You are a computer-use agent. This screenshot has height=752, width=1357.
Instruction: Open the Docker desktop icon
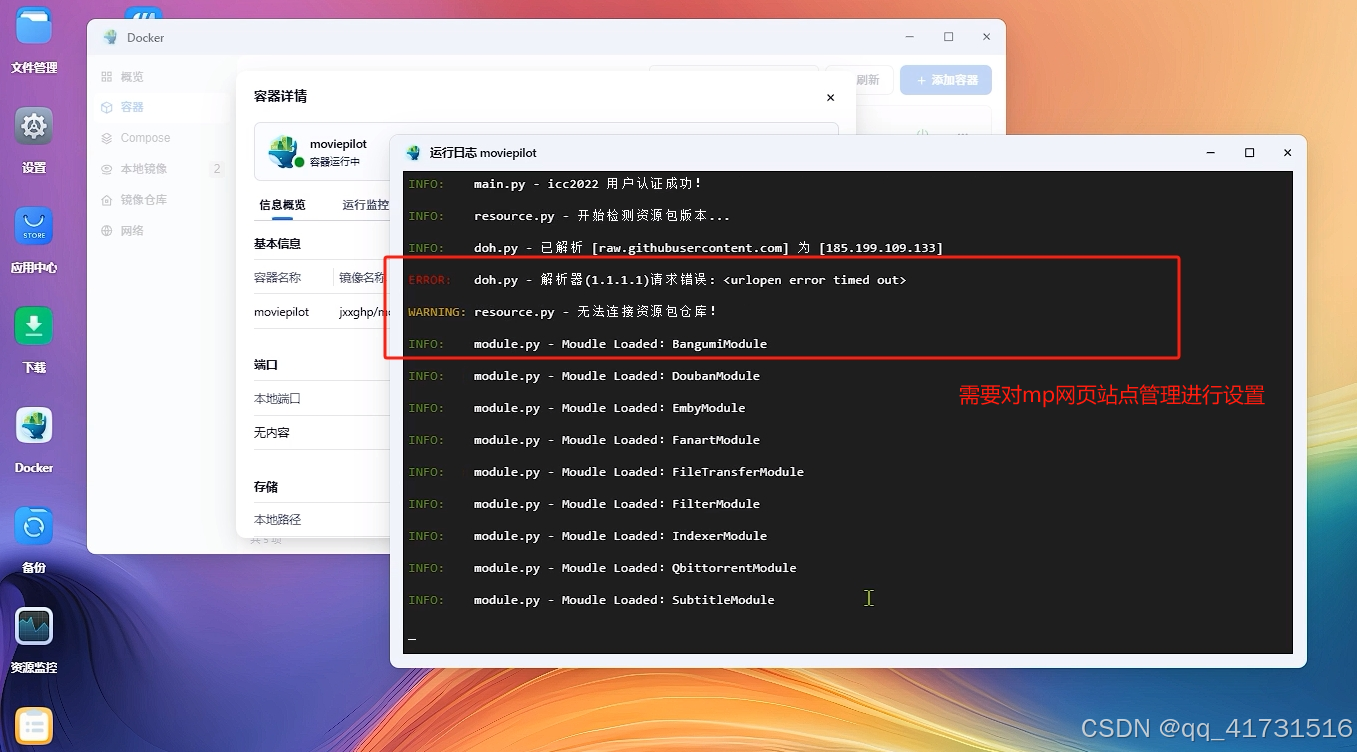pyautogui.click(x=34, y=426)
